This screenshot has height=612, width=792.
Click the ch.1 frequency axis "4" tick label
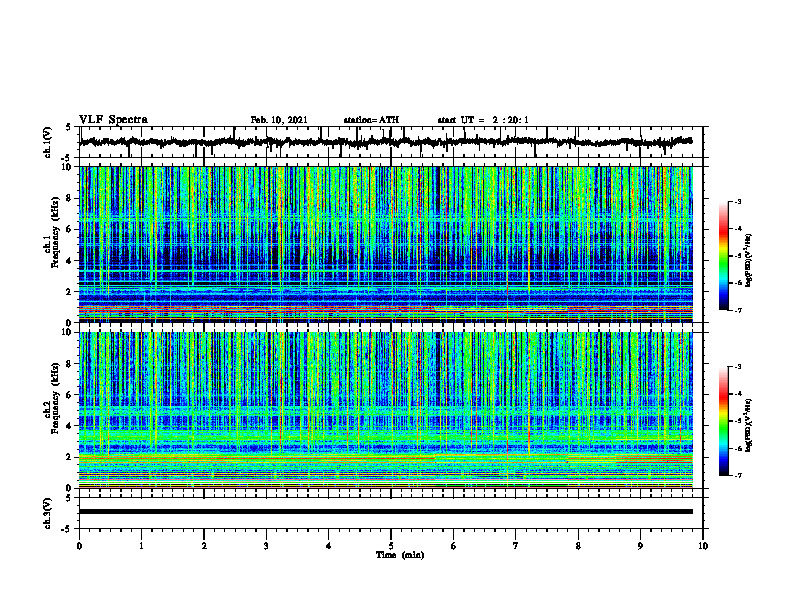pyautogui.click(x=70, y=261)
